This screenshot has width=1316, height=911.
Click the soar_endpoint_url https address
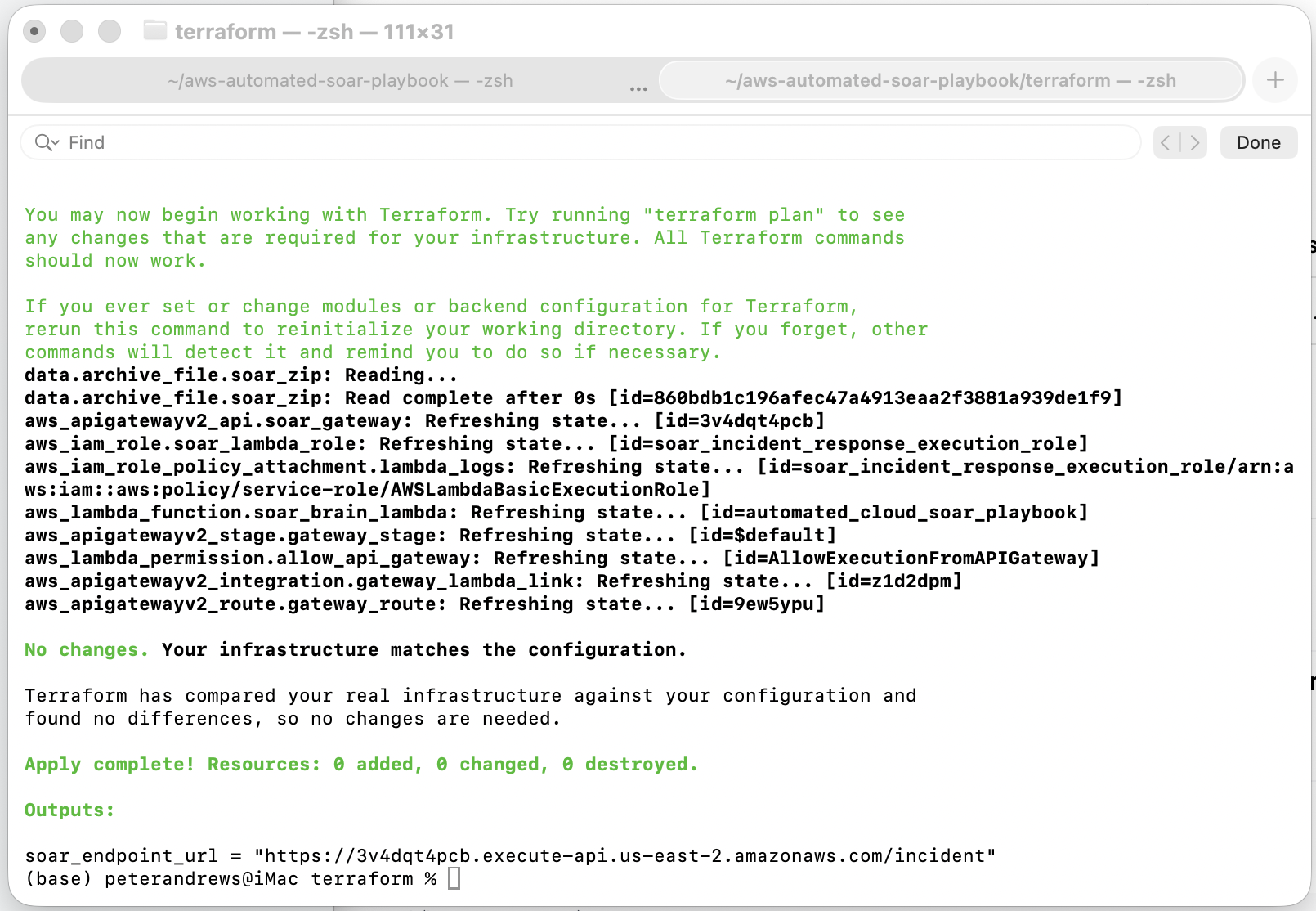[625, 856]
